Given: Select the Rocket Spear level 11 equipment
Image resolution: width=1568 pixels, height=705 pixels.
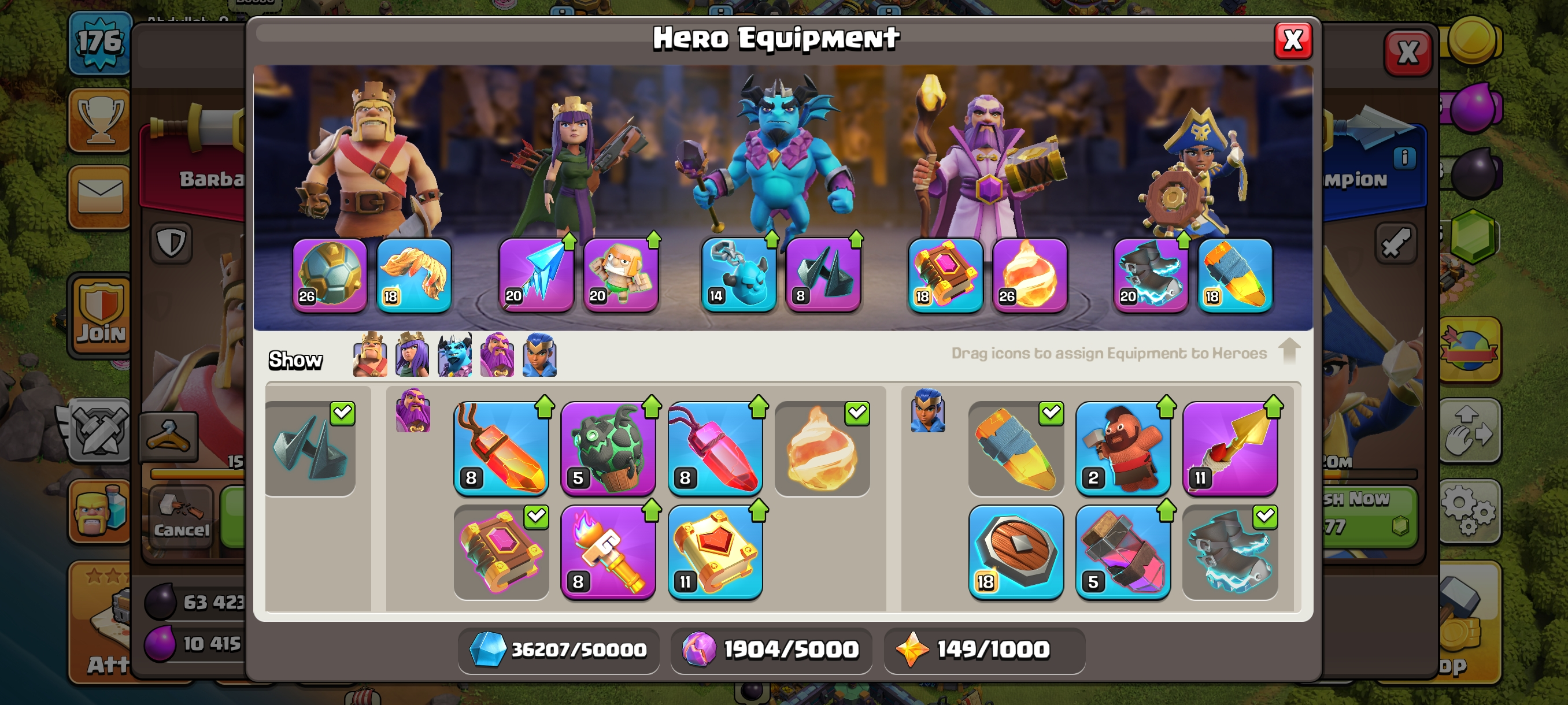Looking at the screenshot, I should click(x=1230, y=448).
